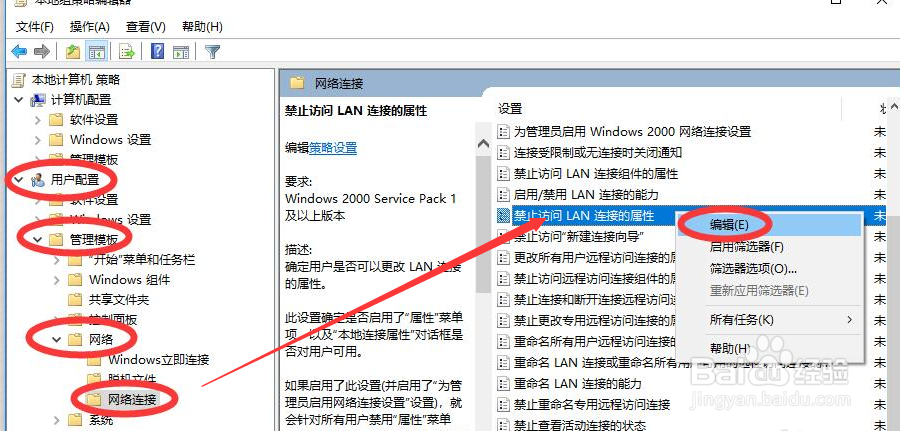Toggle the show/hide action pane icon
Screen dimensions: 900x431
point(181,52)
